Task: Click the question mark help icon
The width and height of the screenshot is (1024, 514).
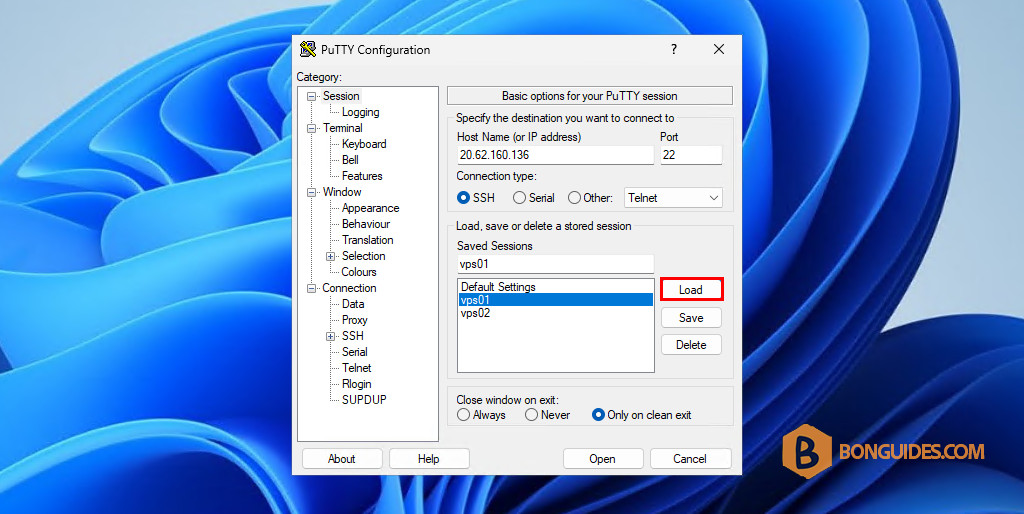Action: [x=673, y=49]
